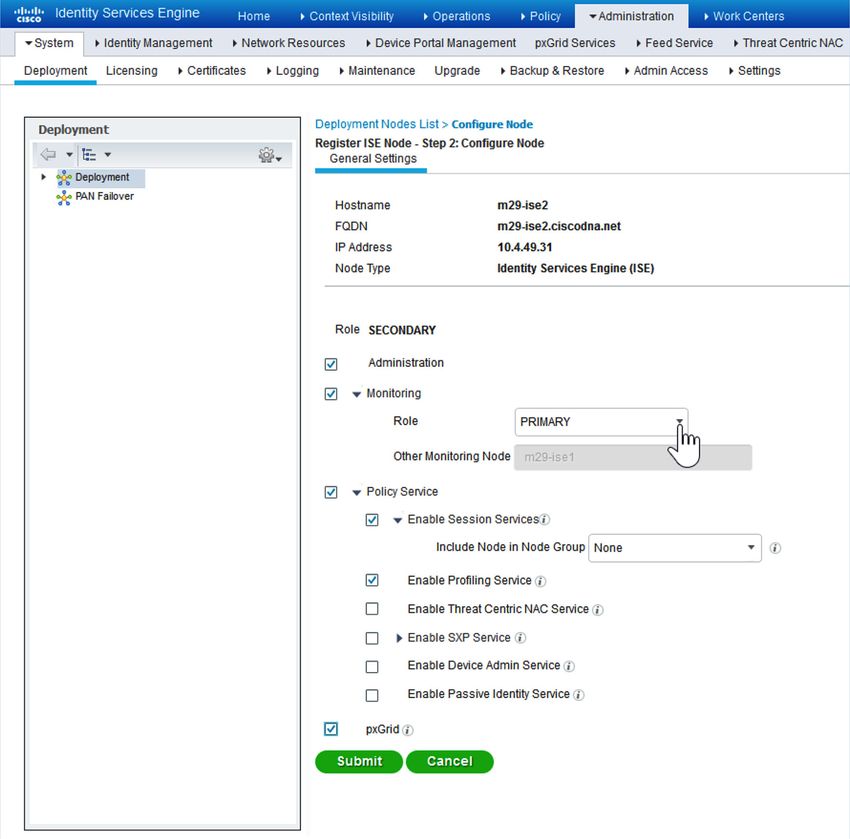
Task: Show info for Include Node in Node Group
Action: 775,548
